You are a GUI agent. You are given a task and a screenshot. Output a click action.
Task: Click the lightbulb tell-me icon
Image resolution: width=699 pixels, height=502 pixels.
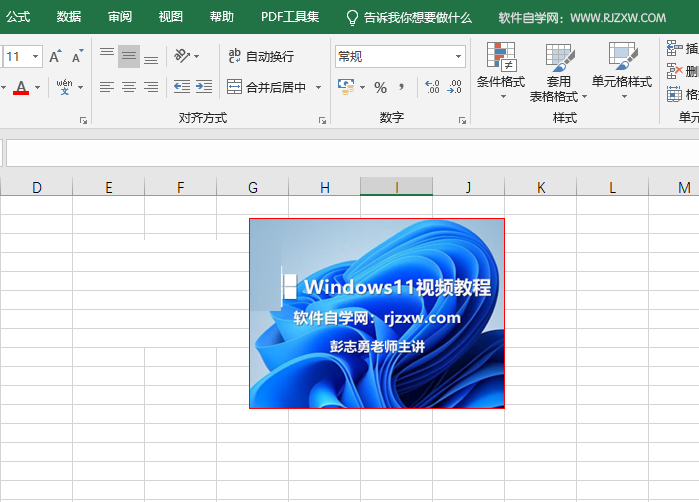coord(352,18)
